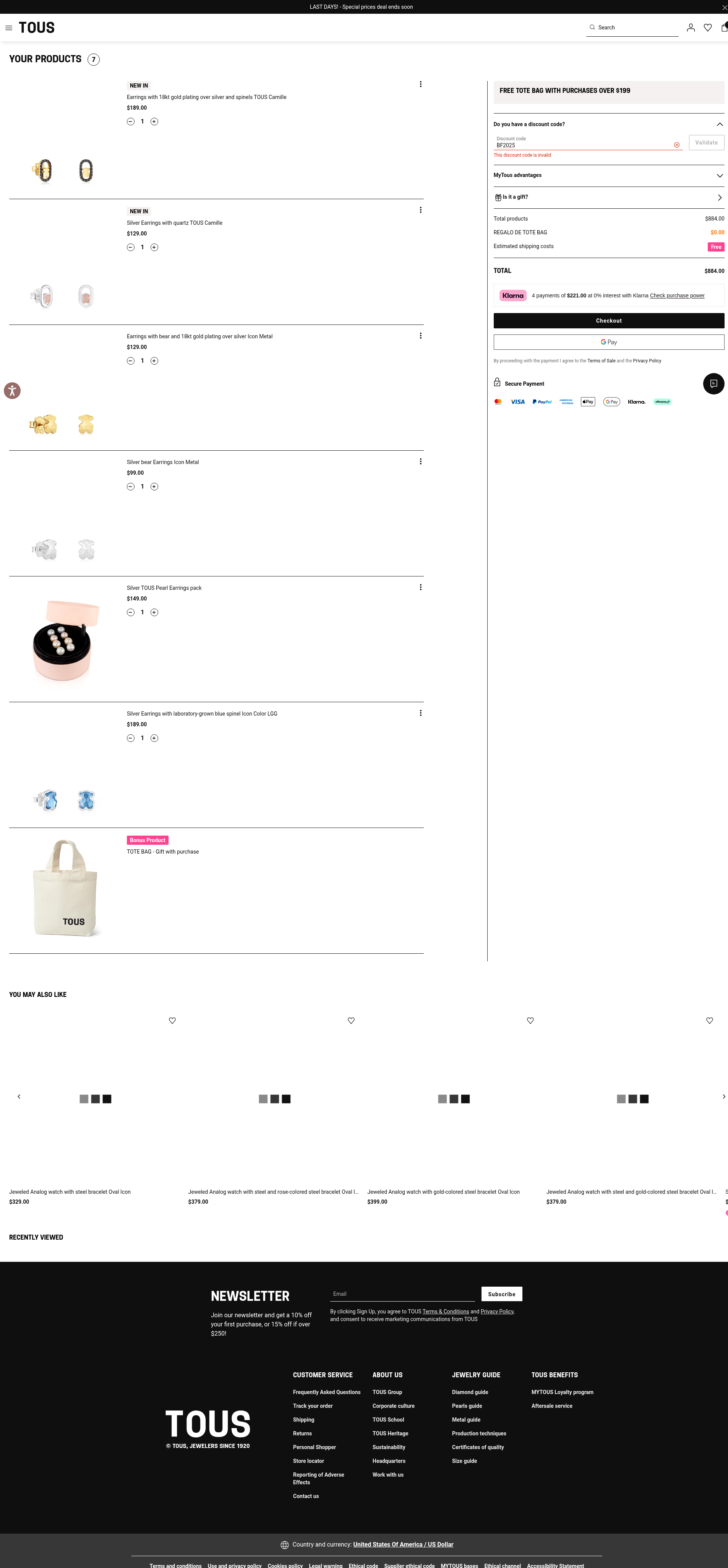Open Frequently Asked Questions footer link
The width and height of the screenshot is (728, 1568).
[326, 1392]
